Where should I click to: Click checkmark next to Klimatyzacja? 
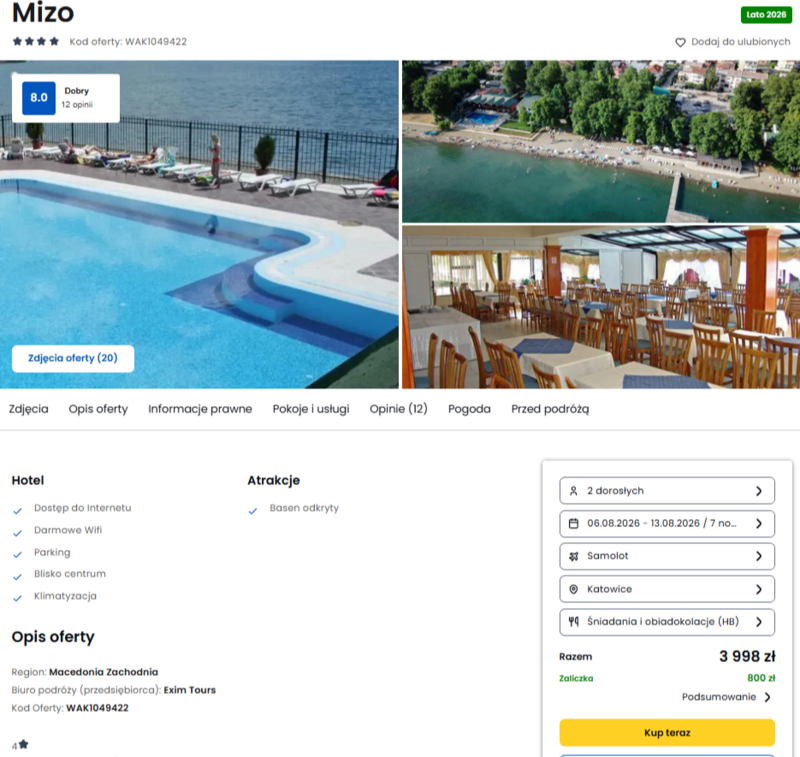[17, 598]
